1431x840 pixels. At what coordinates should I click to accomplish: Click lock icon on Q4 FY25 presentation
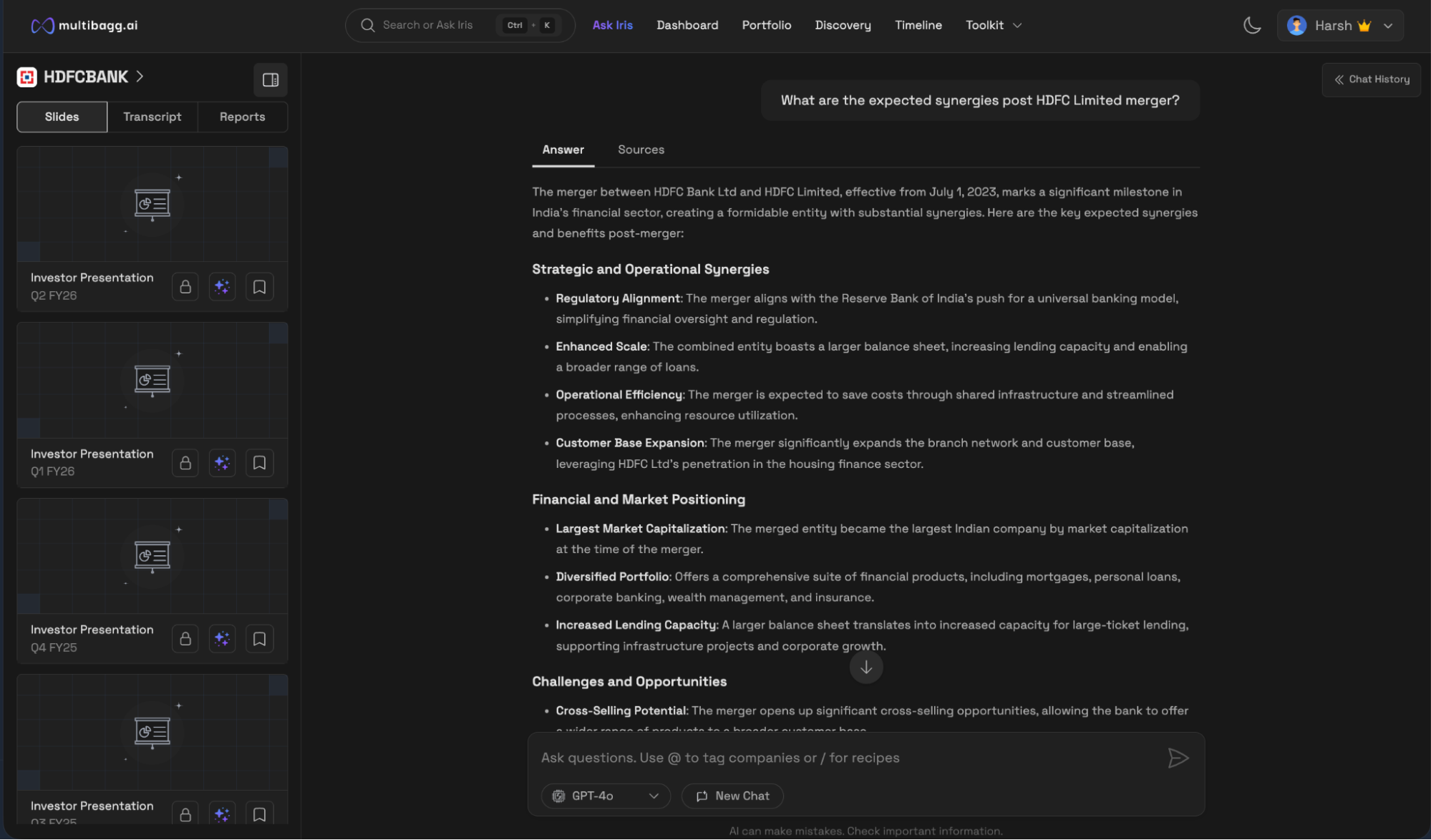pyautogui.click(x=185, y=639)
